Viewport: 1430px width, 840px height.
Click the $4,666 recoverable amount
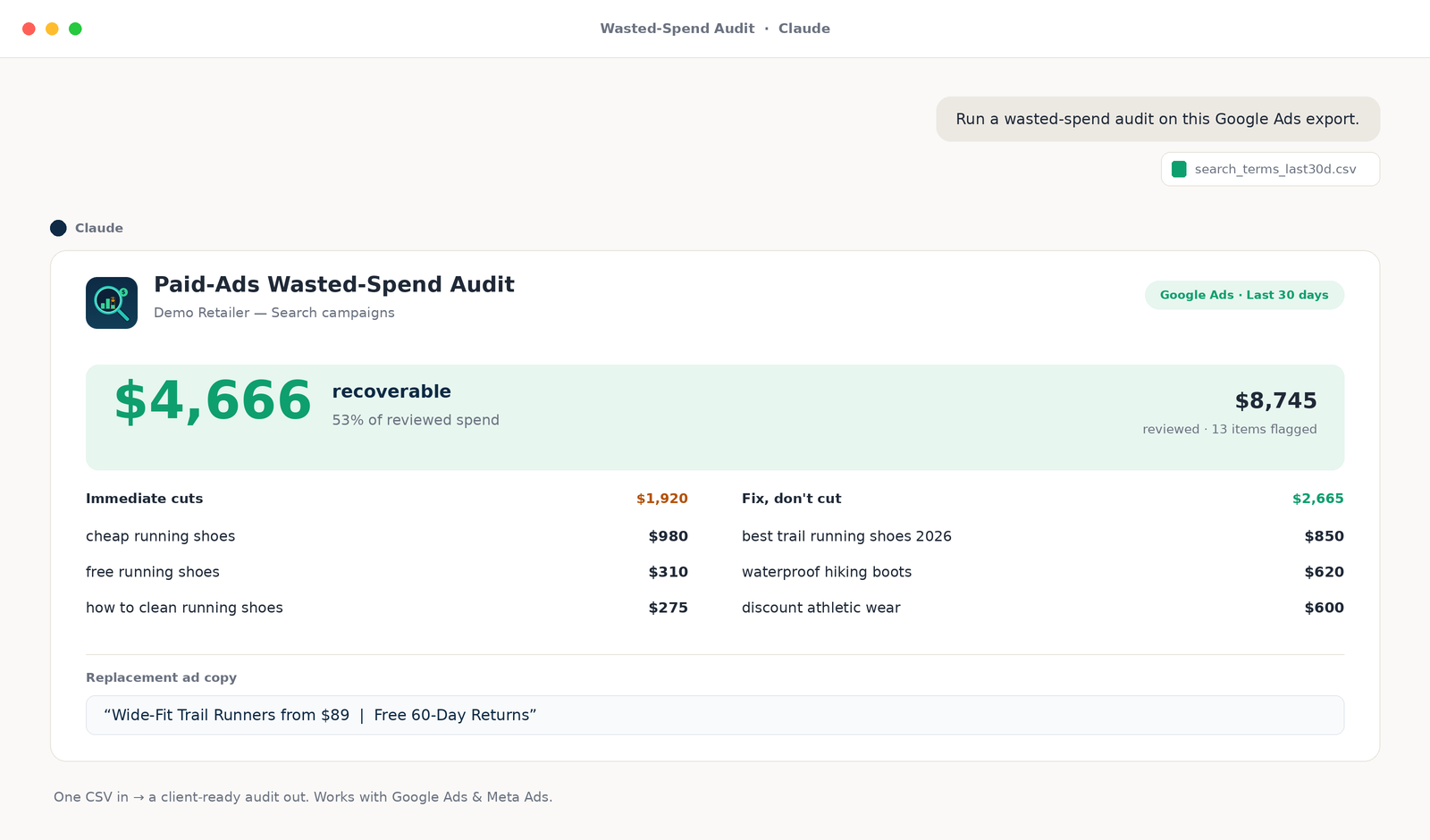[213, 400]
